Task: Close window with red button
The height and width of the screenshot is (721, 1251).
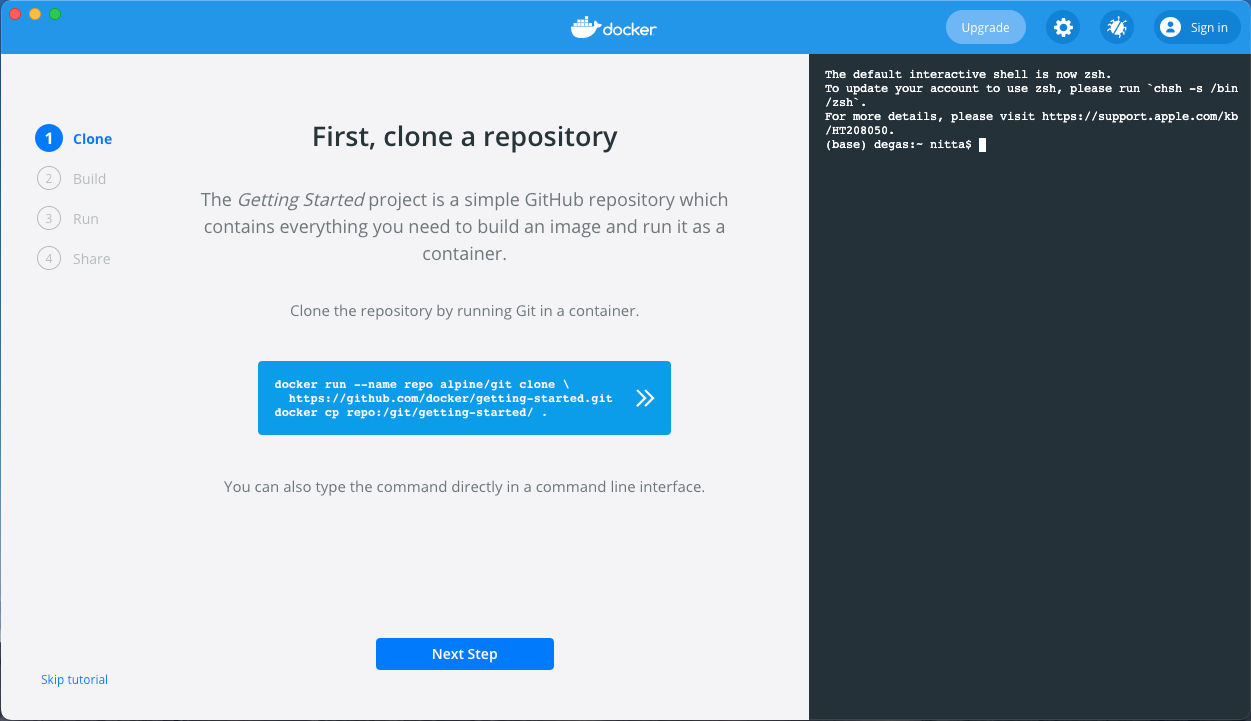Action: click(x=15, y=13)
